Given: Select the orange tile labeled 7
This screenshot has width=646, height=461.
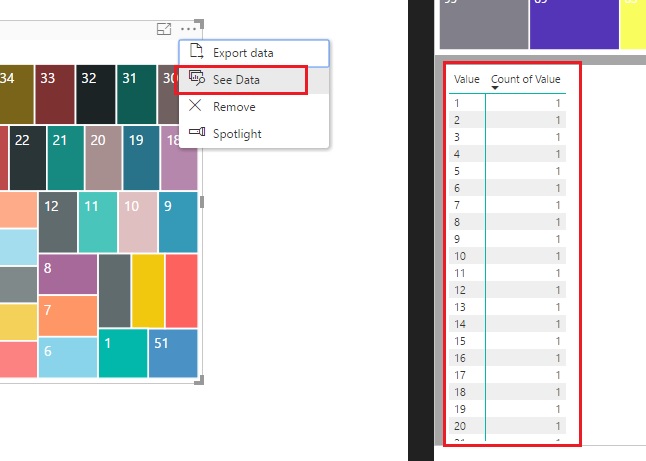Looking at the screenshot, I should coord(68,316).
